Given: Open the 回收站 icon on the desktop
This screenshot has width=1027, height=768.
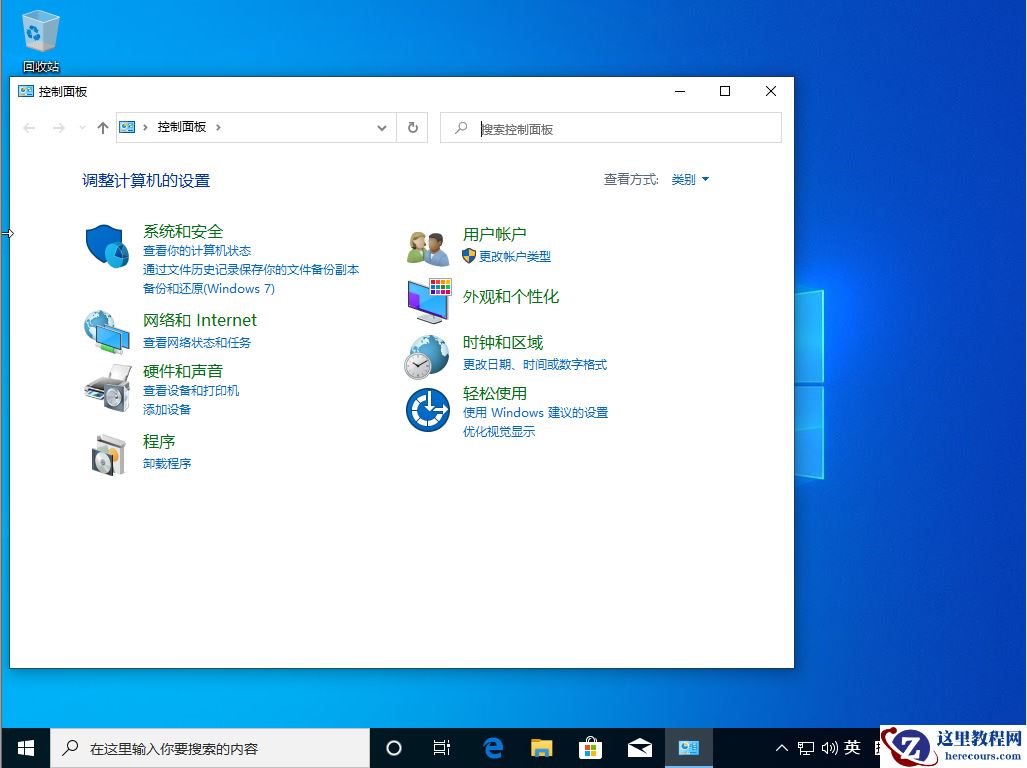Looking at the screenshot, I should point(39,30).
